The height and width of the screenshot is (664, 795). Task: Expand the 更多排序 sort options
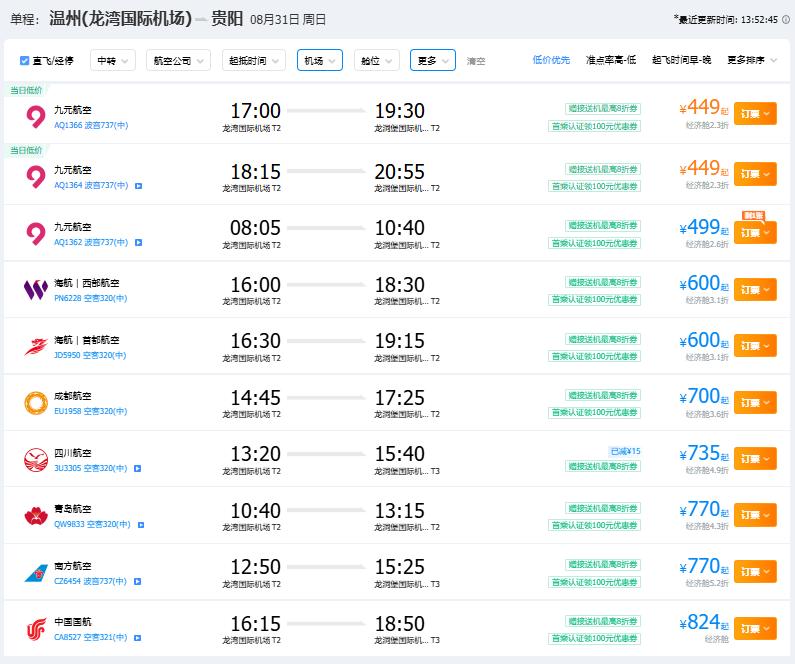point(751,60)
